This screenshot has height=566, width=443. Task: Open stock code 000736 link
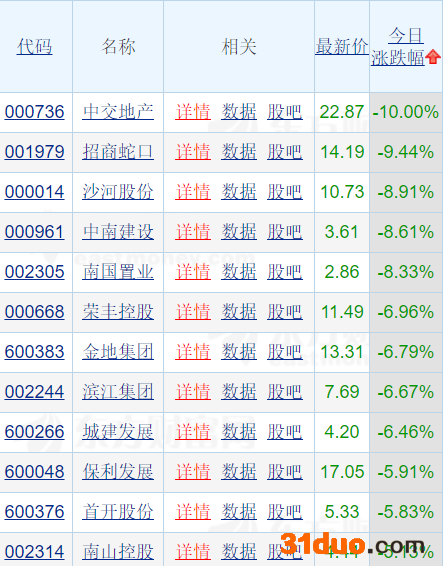click(35, 112)
